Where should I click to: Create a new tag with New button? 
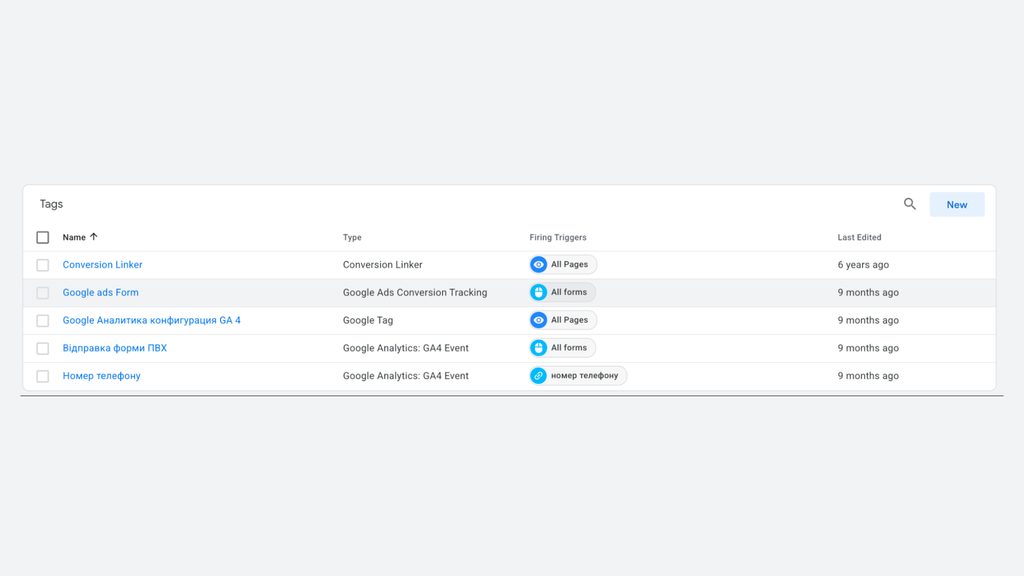click(957, 204)
